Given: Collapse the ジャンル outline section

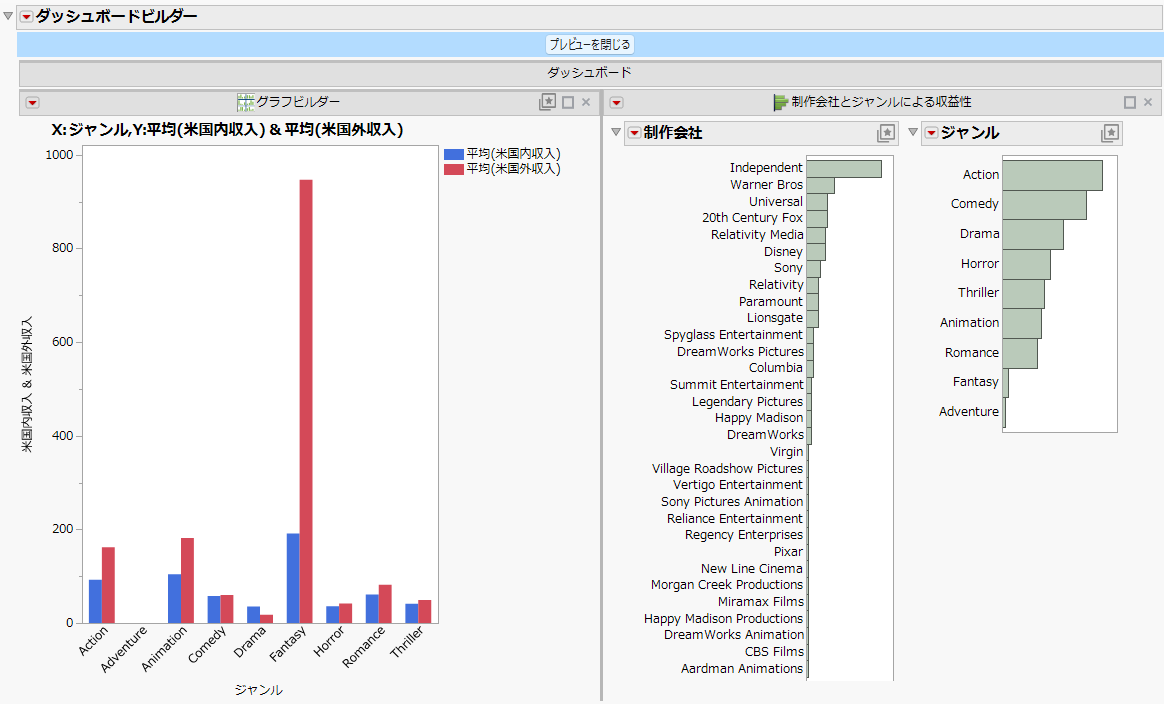Looking at the screenshot, I should pos(913,132).
